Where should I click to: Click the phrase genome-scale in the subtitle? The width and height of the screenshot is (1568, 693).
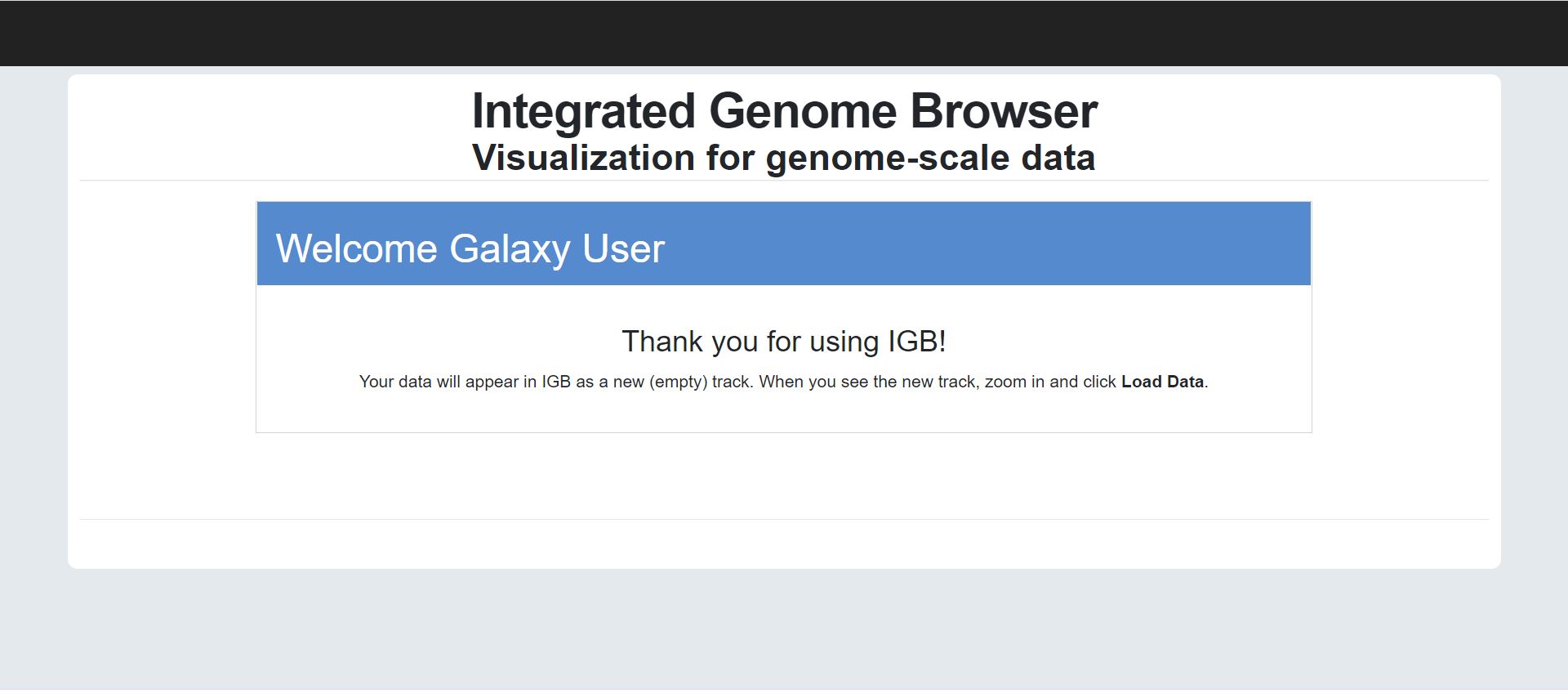click(x=888, y=158)
